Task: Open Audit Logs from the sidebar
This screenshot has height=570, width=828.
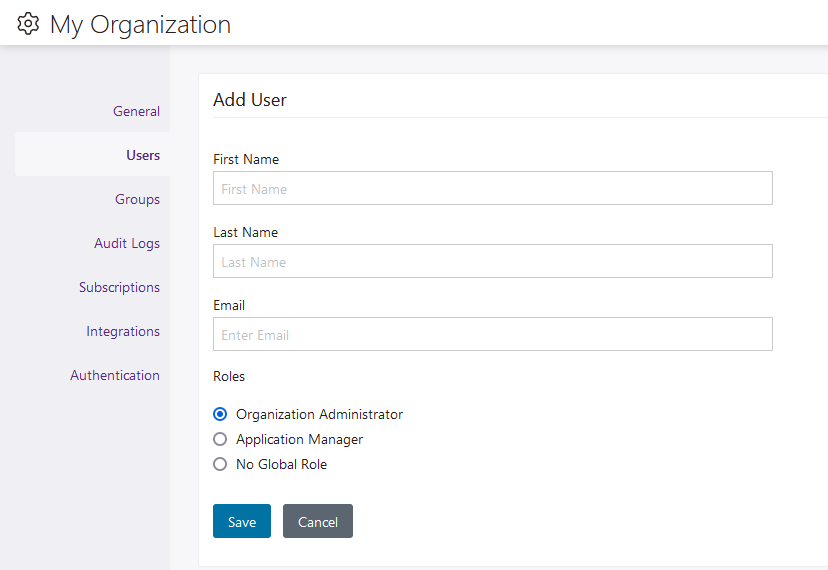Action: pos(127,243)
